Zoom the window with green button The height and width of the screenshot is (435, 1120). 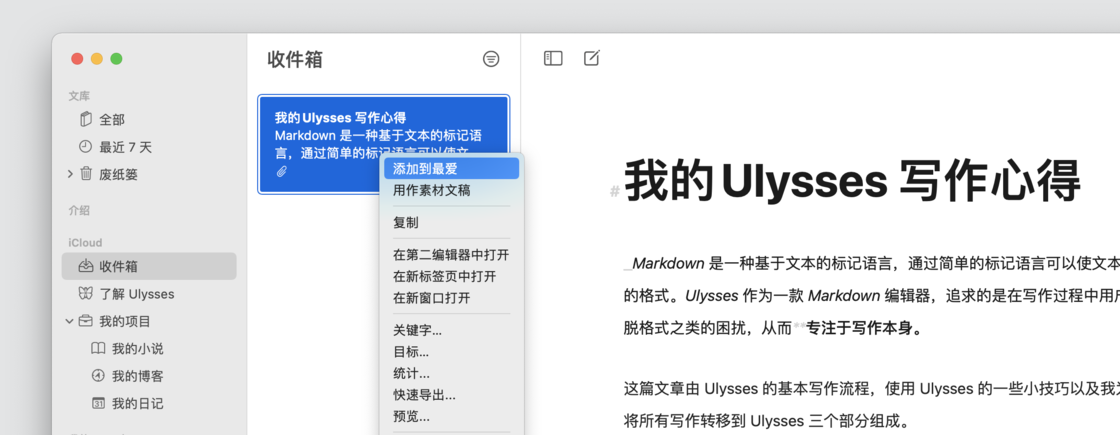tap(116, 59)
